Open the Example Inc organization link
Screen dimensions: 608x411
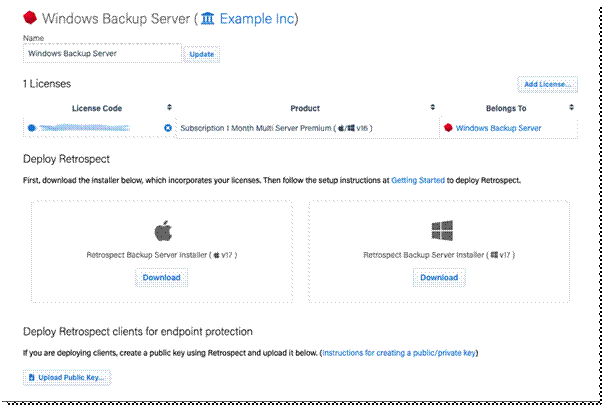coord(257,19)
